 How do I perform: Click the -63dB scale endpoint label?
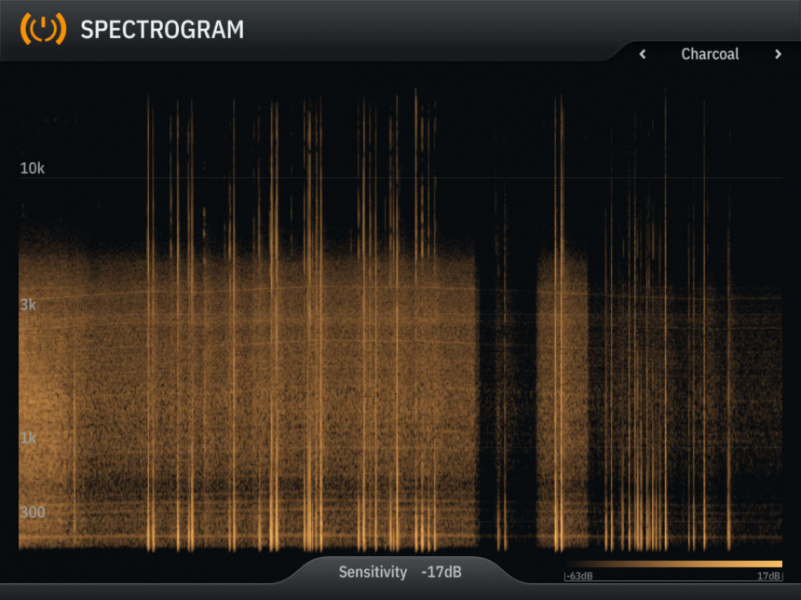pos(581,576)
